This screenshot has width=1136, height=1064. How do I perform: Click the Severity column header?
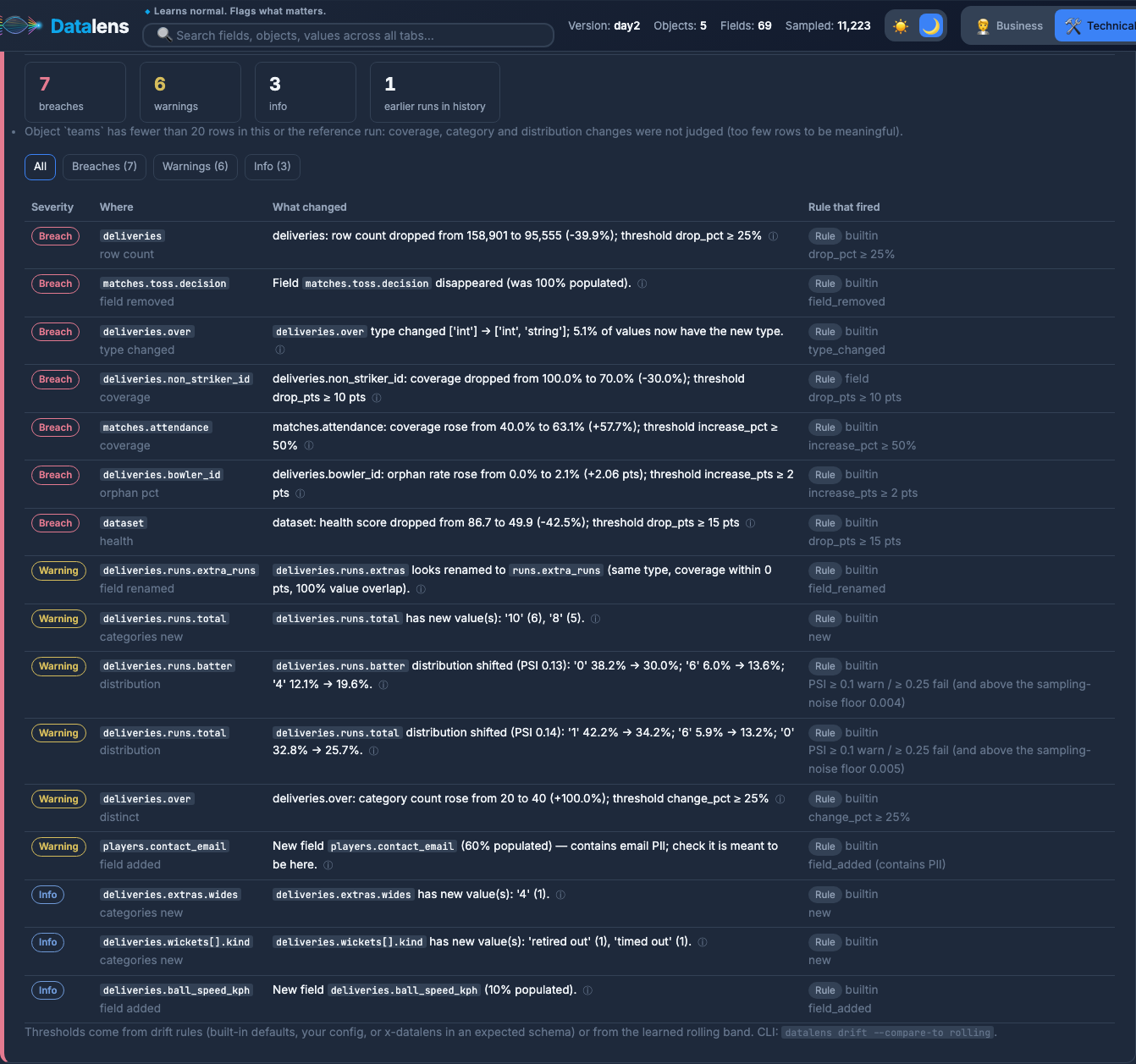pyautogui.click(x=52, y=207)
